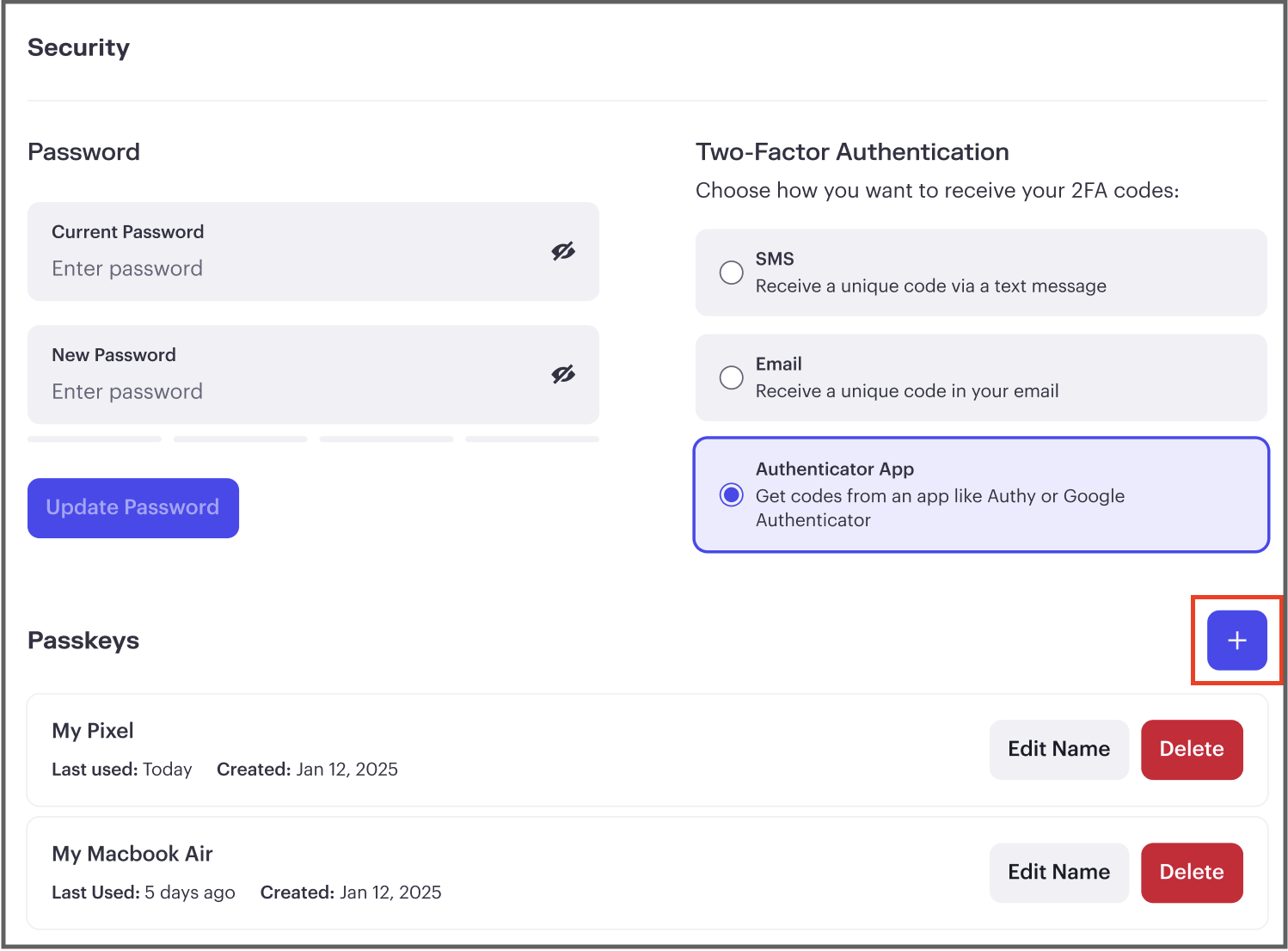Select Email two-factor option

coord(981,377)
